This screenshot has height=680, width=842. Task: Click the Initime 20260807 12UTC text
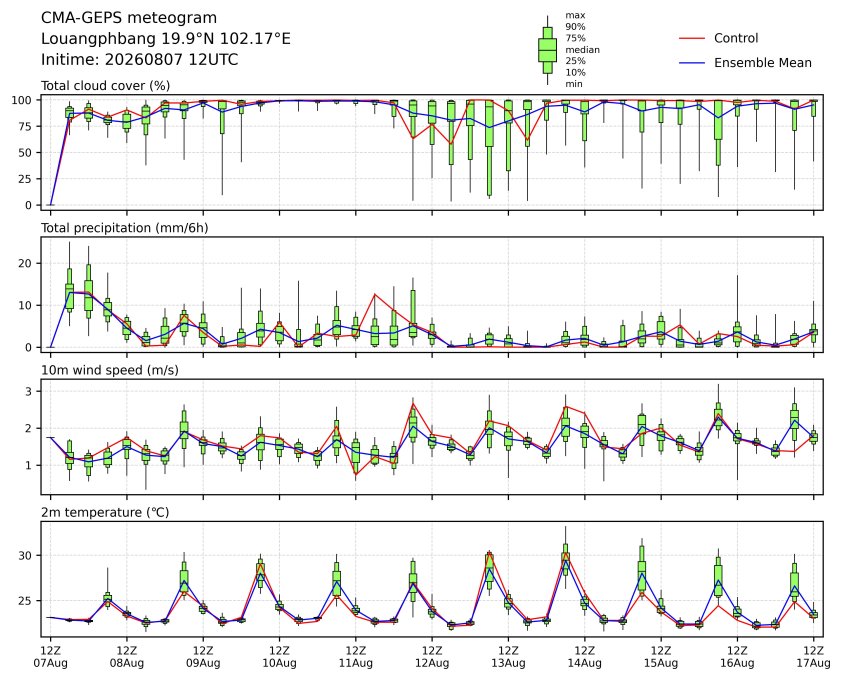(x=140, y=59)
